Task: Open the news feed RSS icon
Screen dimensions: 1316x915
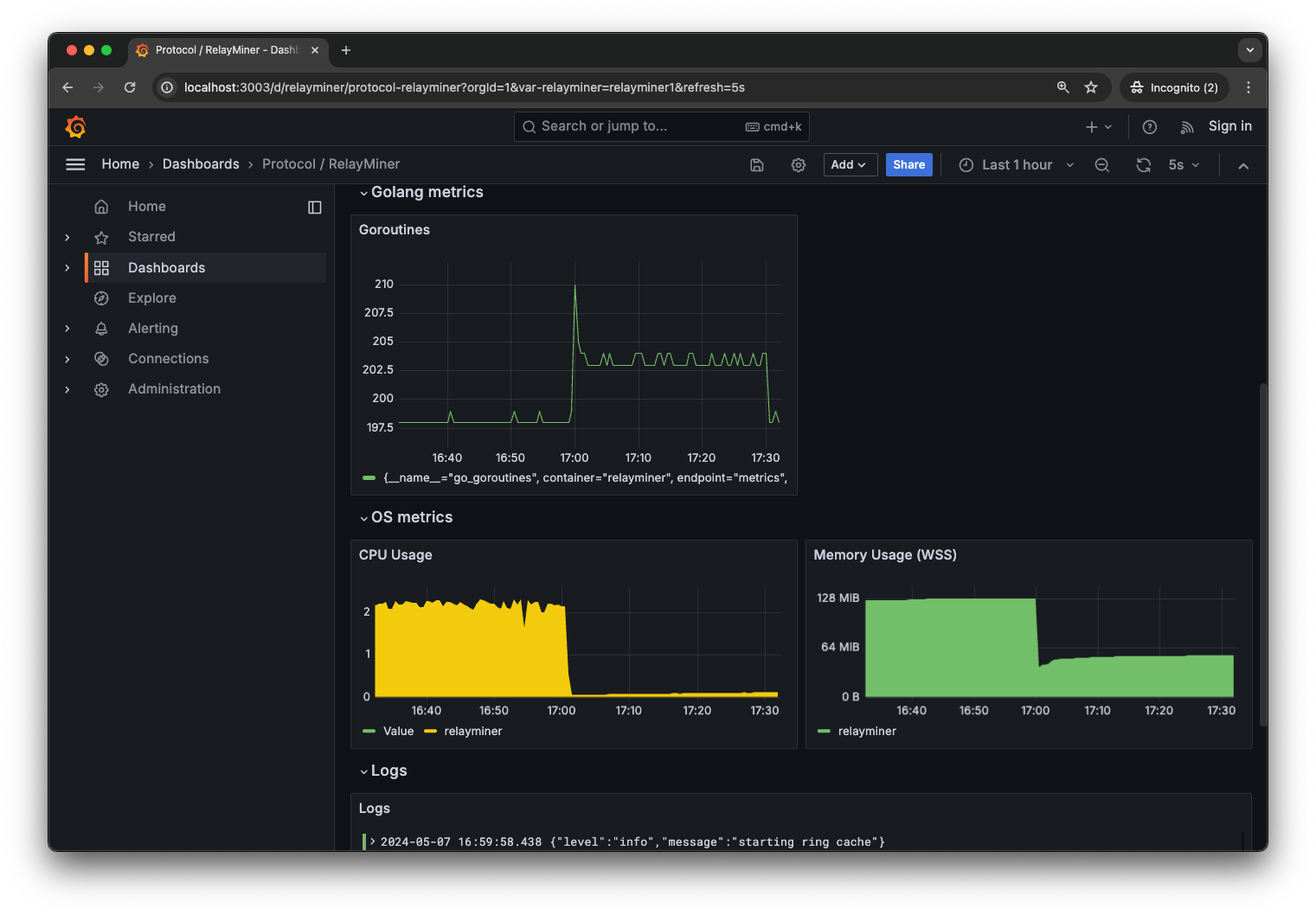Action: click(1187, 127)
